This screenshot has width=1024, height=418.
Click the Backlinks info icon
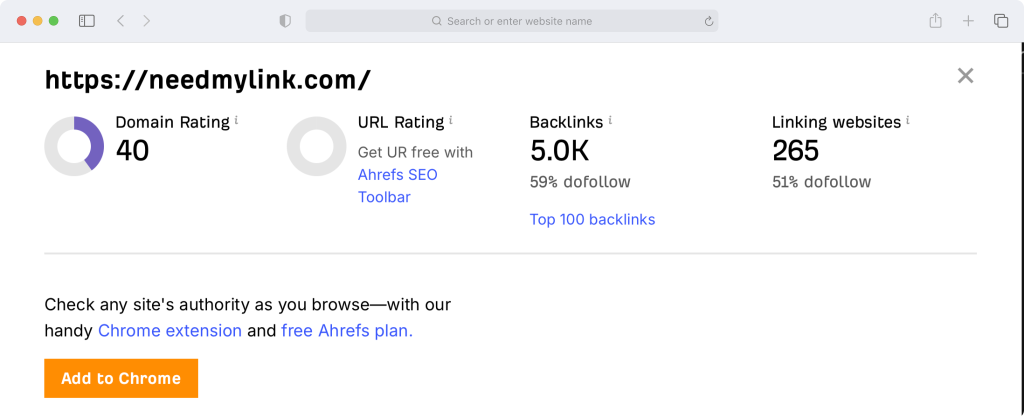click(x=610, y=120)
